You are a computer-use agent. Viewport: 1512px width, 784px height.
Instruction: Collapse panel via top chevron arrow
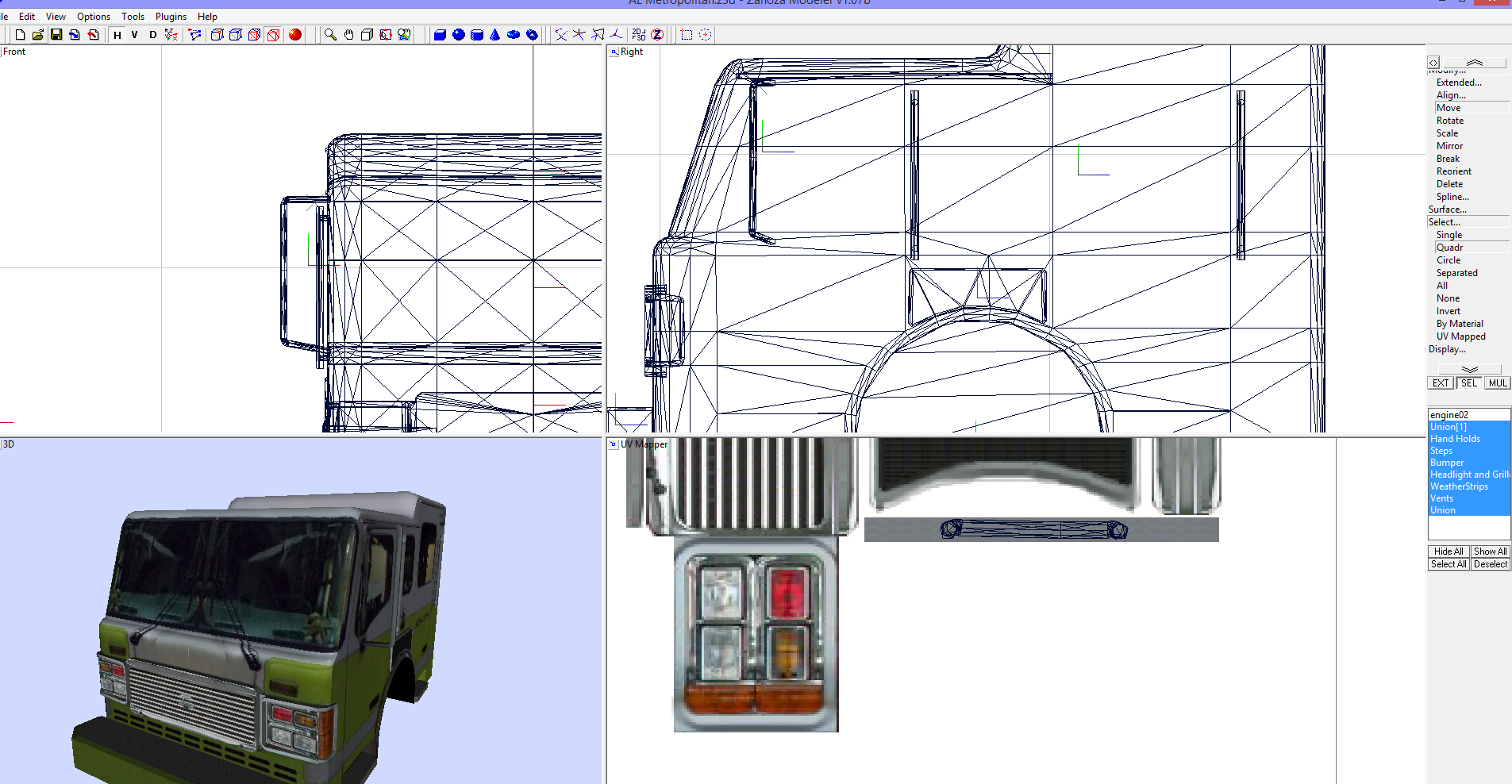click(x=1474, y=62)
